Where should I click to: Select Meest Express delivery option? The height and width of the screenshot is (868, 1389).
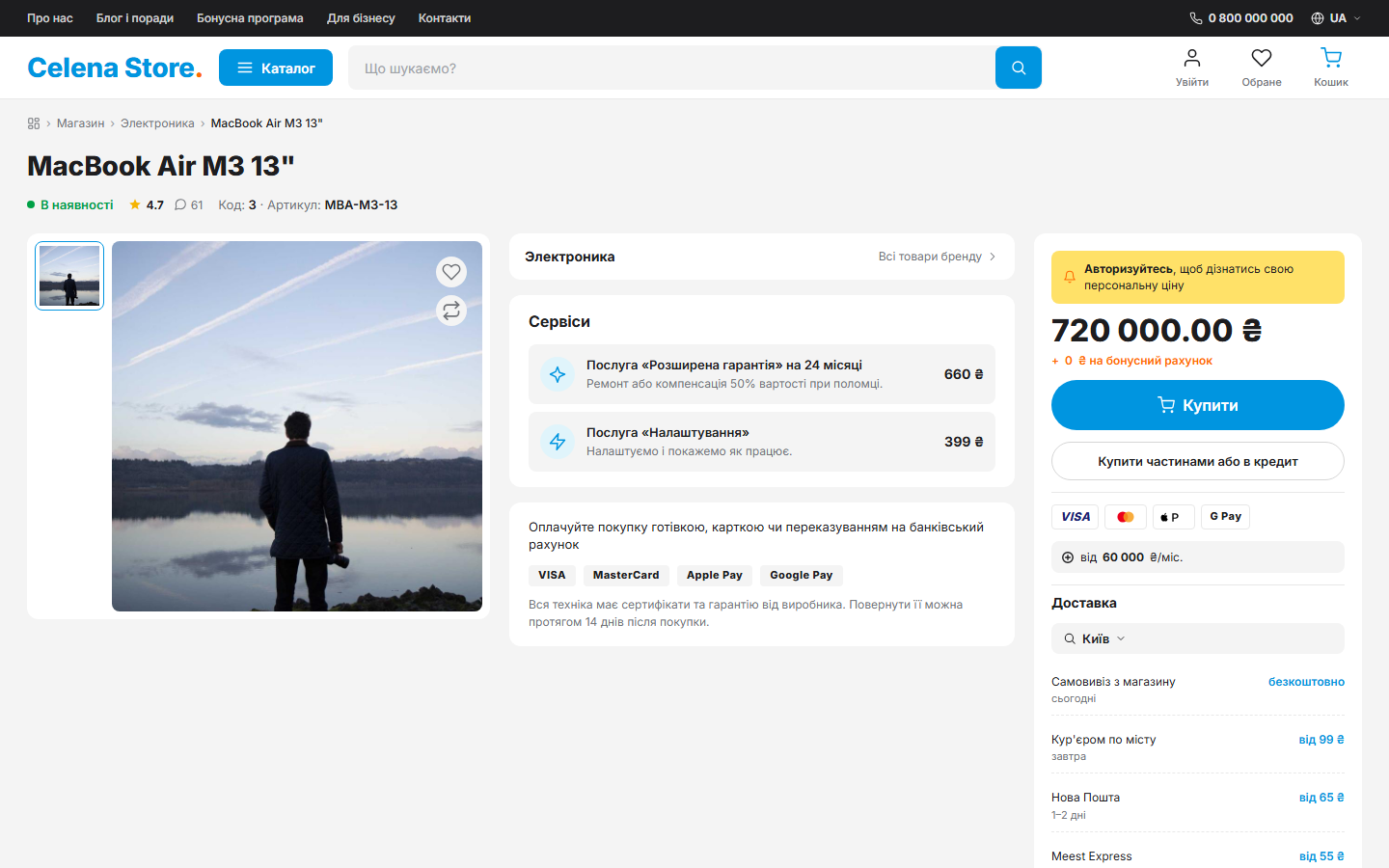(1198, 856)
